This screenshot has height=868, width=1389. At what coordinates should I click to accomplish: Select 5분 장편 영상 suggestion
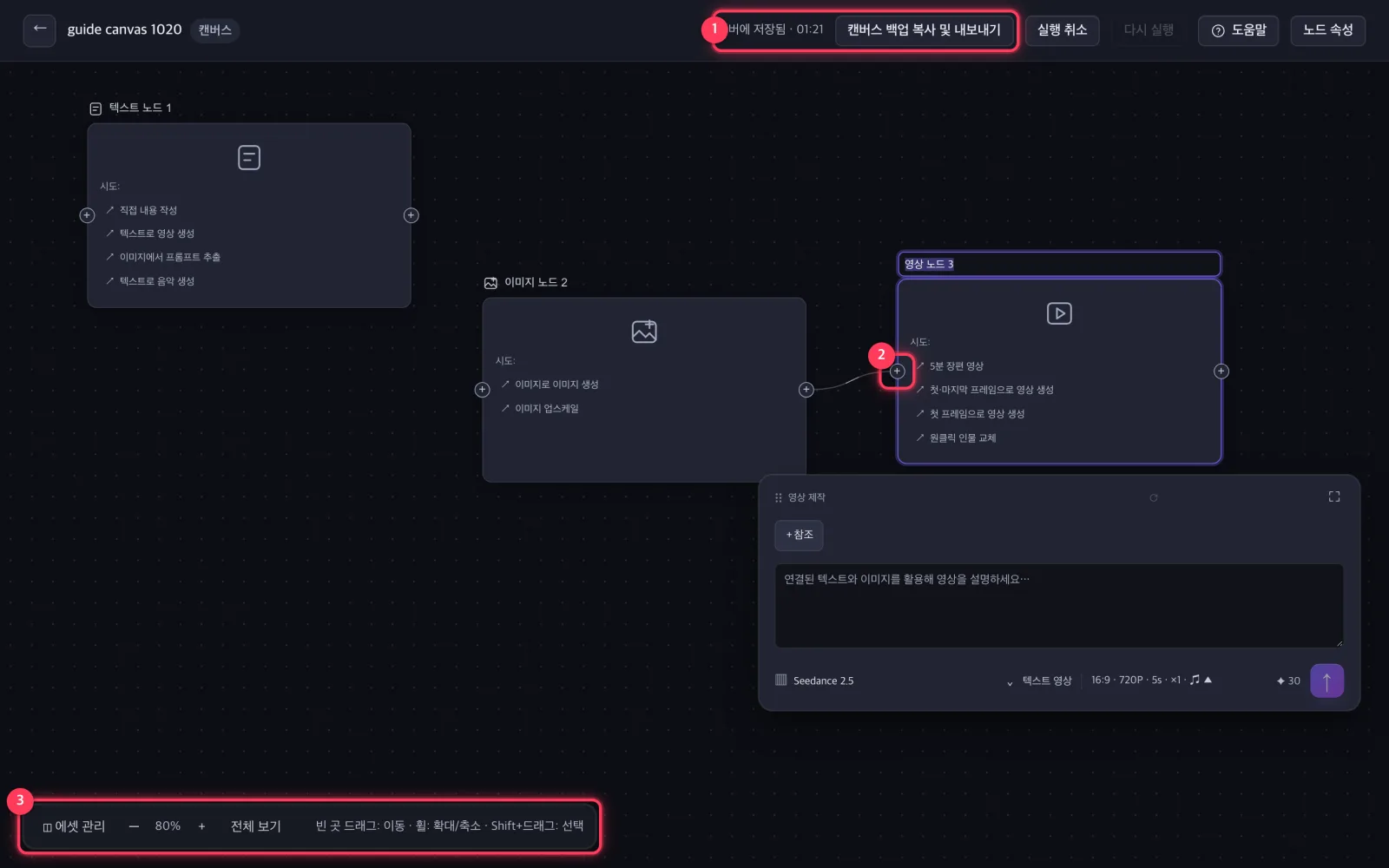coord(950,366)
